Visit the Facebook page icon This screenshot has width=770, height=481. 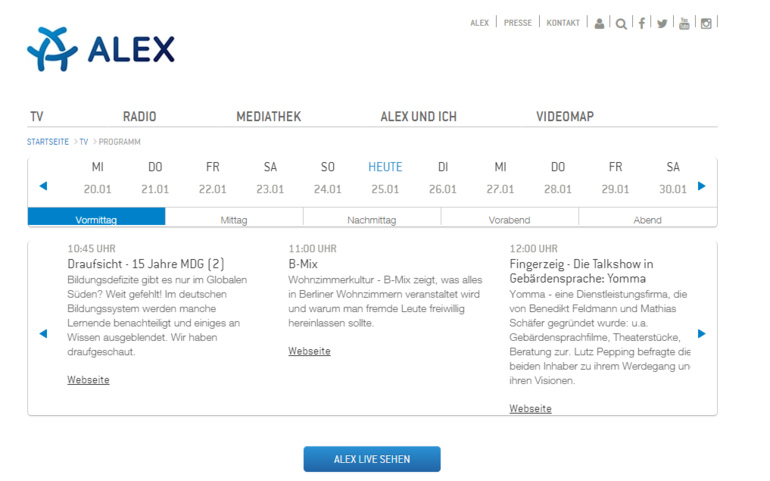click(x=641, y=23)
